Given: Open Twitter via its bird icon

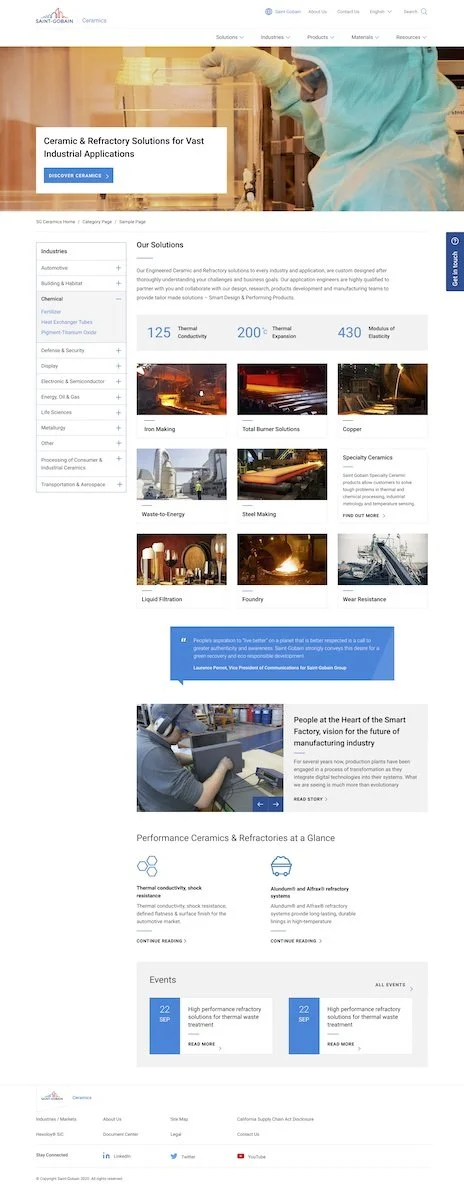Looking at the screenshot, I should (172, 1155).
